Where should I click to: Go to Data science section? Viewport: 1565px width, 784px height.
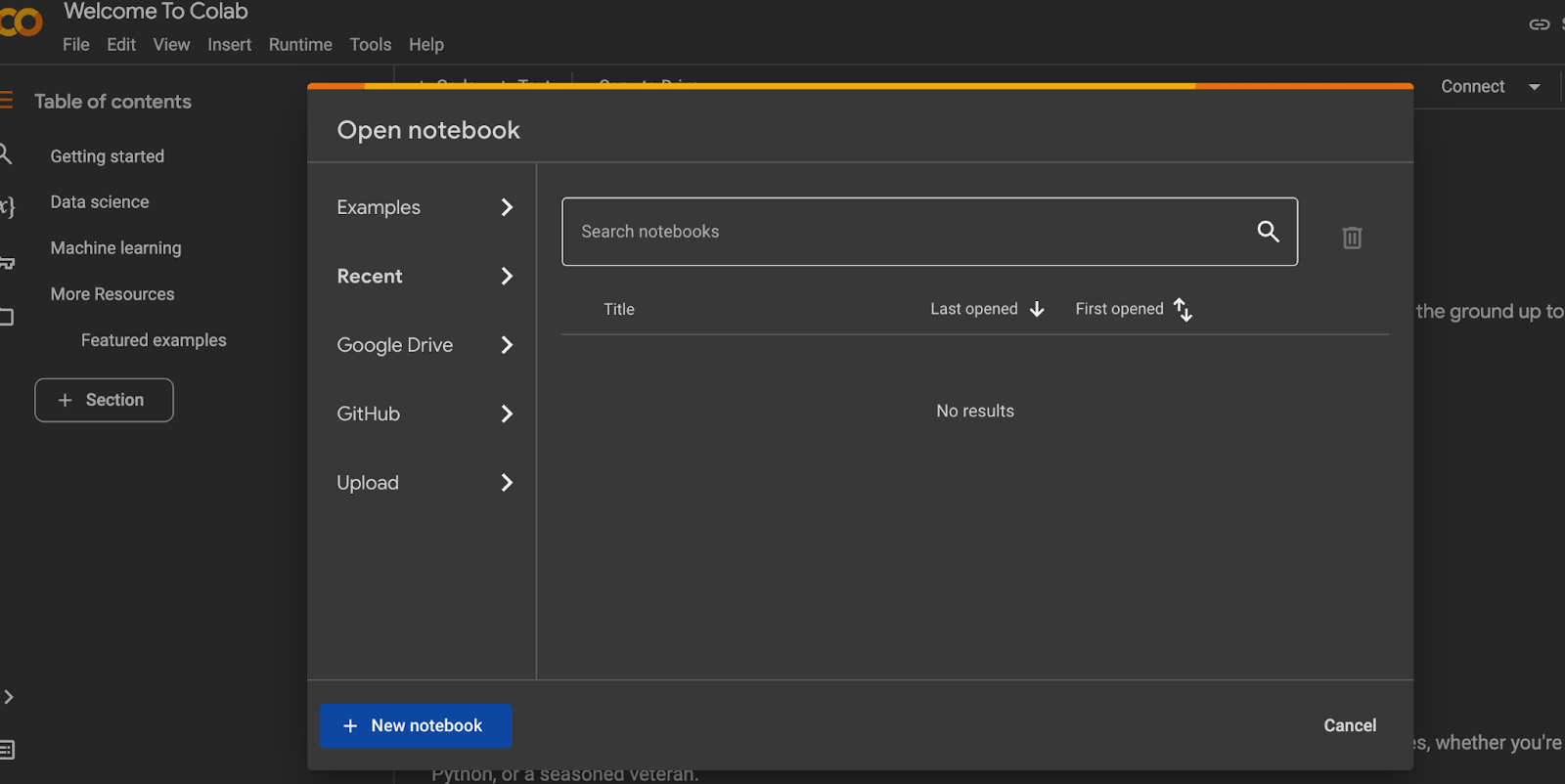coord(100,202)
